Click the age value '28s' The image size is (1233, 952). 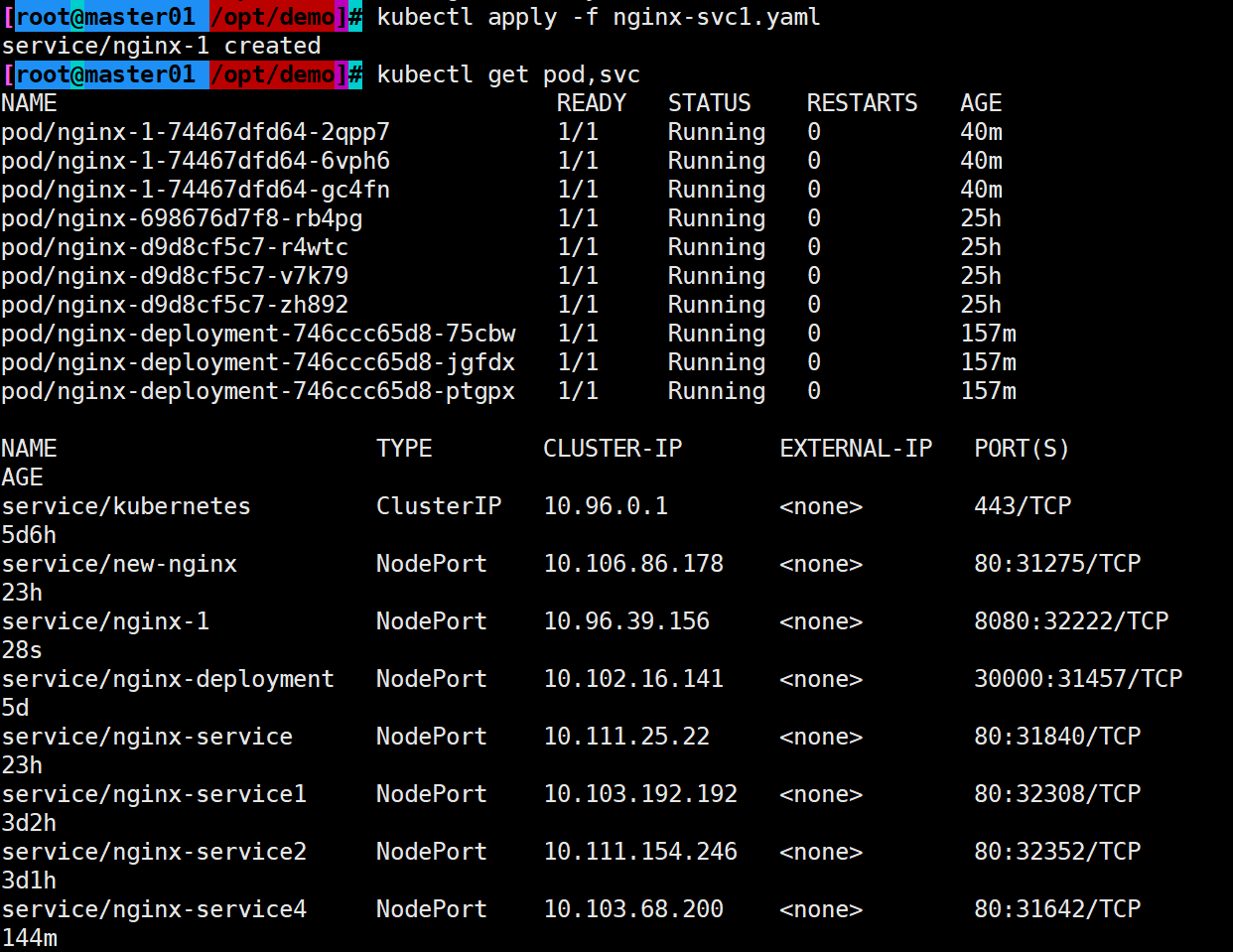(x=22, y=650)
